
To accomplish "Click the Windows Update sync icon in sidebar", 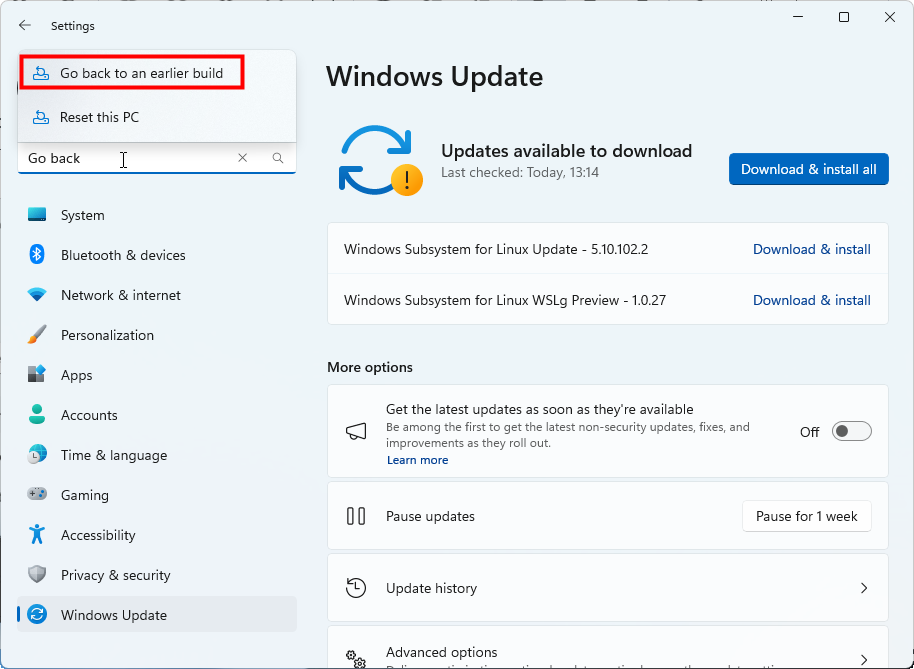I will tap(37, 614).
